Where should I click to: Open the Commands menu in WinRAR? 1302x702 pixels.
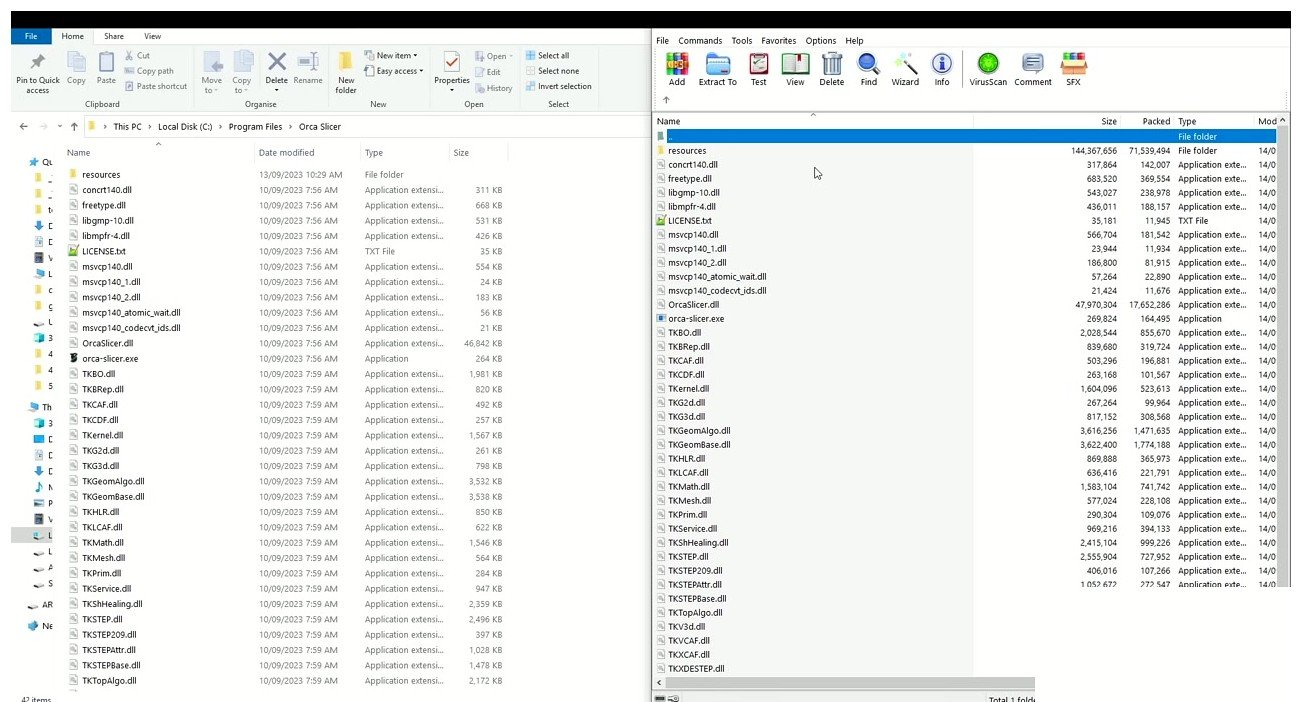point(700,41)
